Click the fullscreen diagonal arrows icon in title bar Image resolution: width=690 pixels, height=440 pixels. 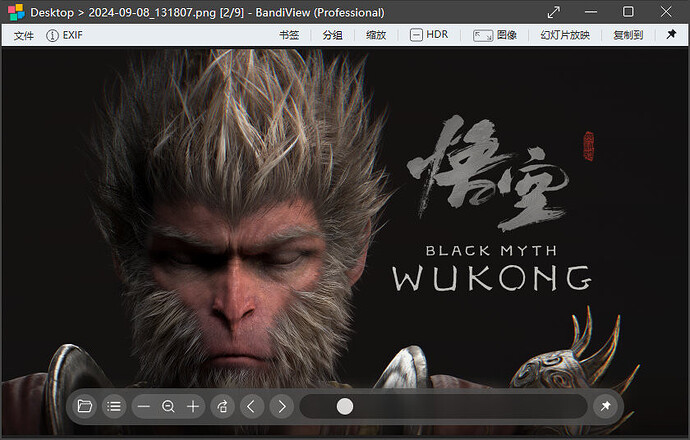554,12
